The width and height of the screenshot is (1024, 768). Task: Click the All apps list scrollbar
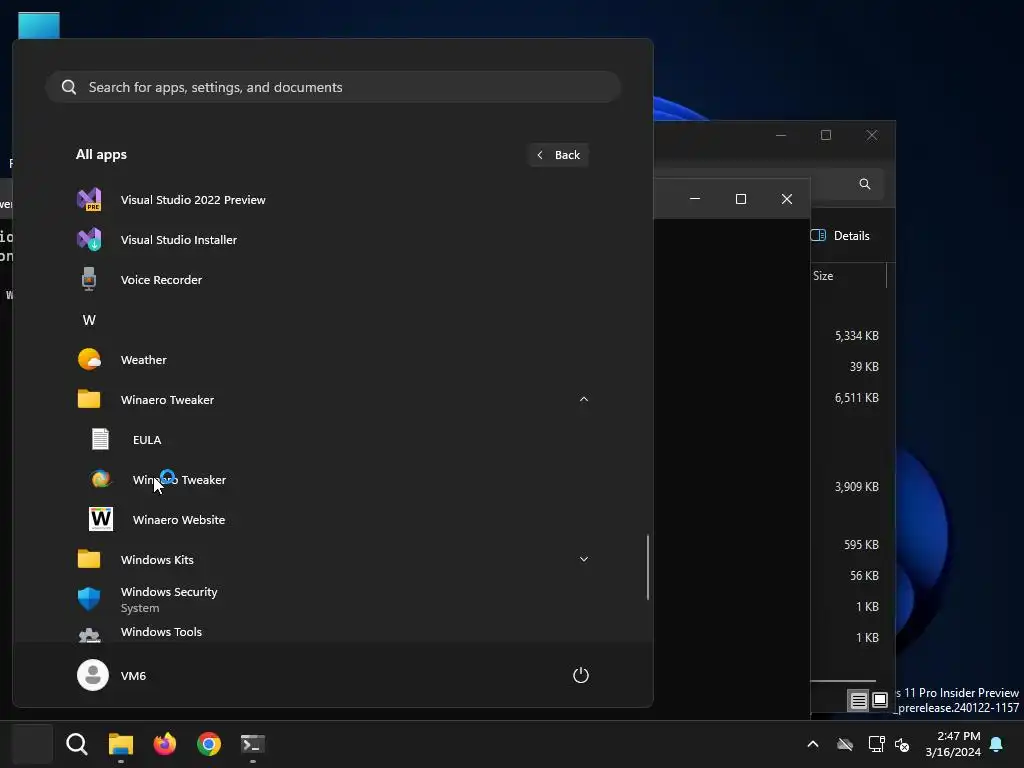(648, 567)
